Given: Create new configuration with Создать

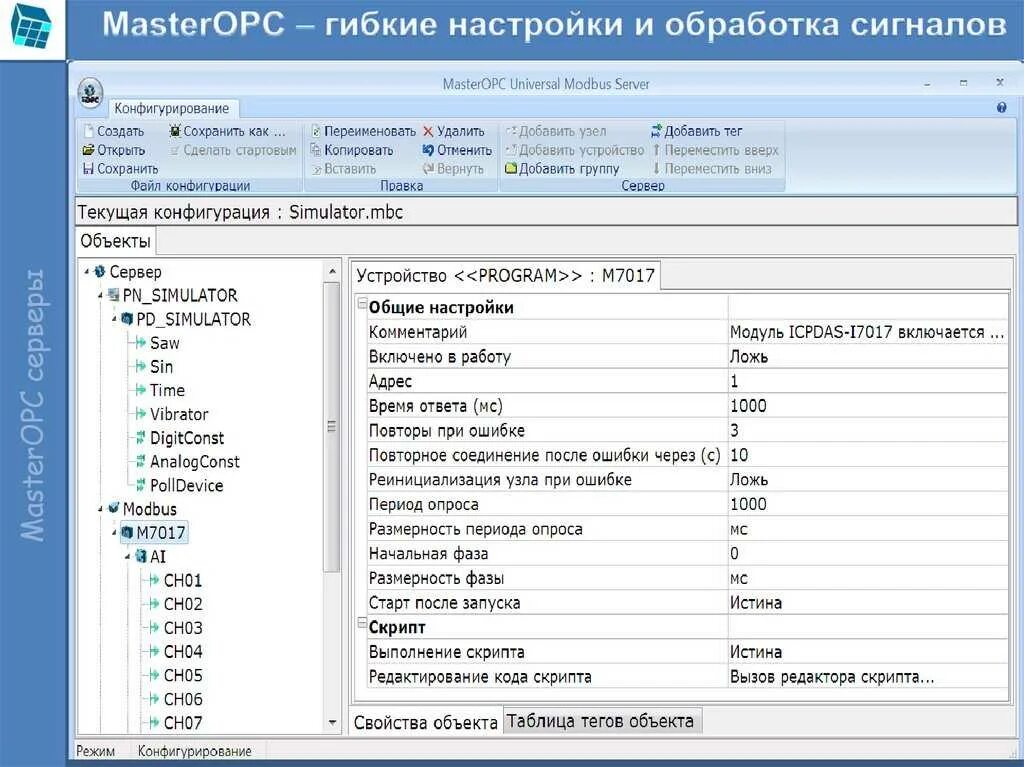Looking at the screenshot, I should tap(113, 131).
